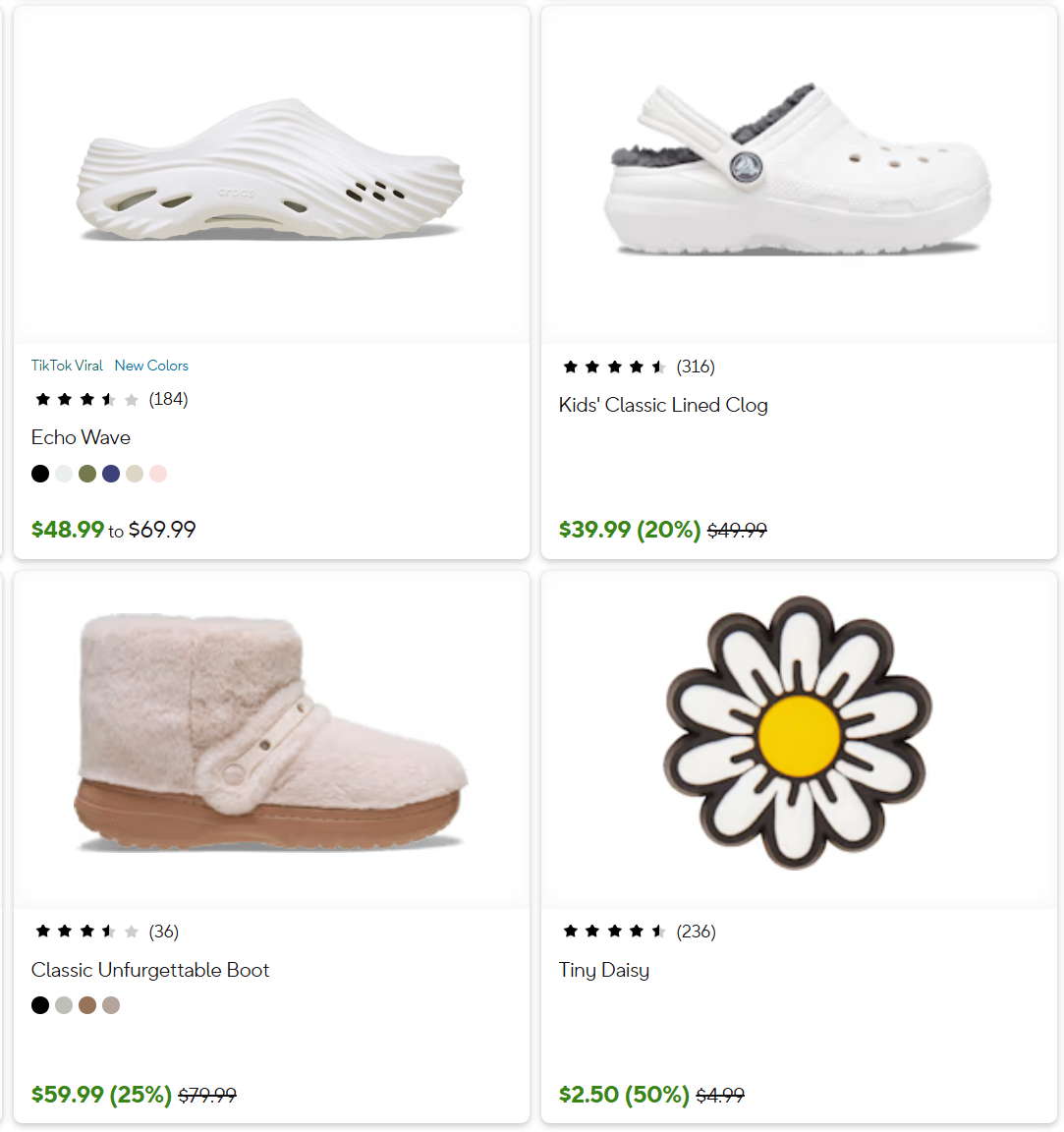
Task: Choose the beige Echo Wave color swatch
Action: click(x=135, y=474)
